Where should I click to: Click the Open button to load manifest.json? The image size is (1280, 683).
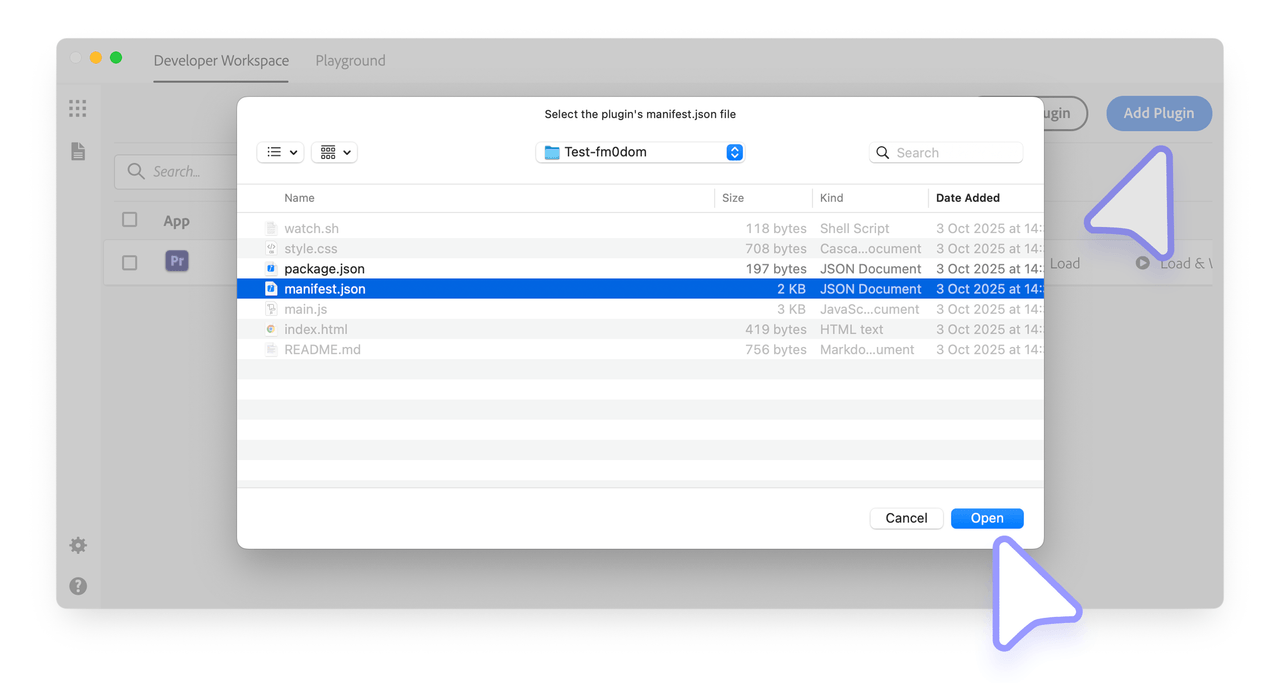click(987, 518)
